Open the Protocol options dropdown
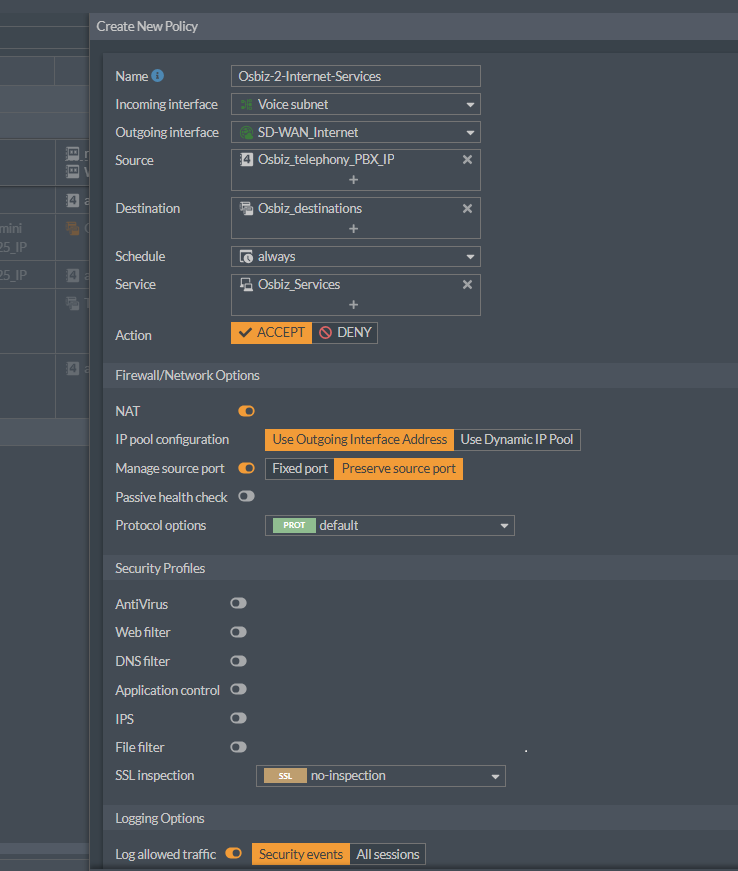The image size is (738, 871). click(x=390, y=525)
